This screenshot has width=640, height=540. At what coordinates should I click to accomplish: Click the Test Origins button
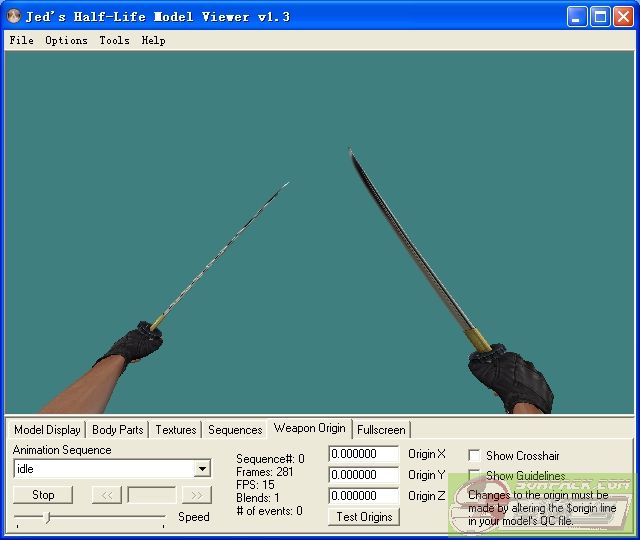[x=364, y=517]
